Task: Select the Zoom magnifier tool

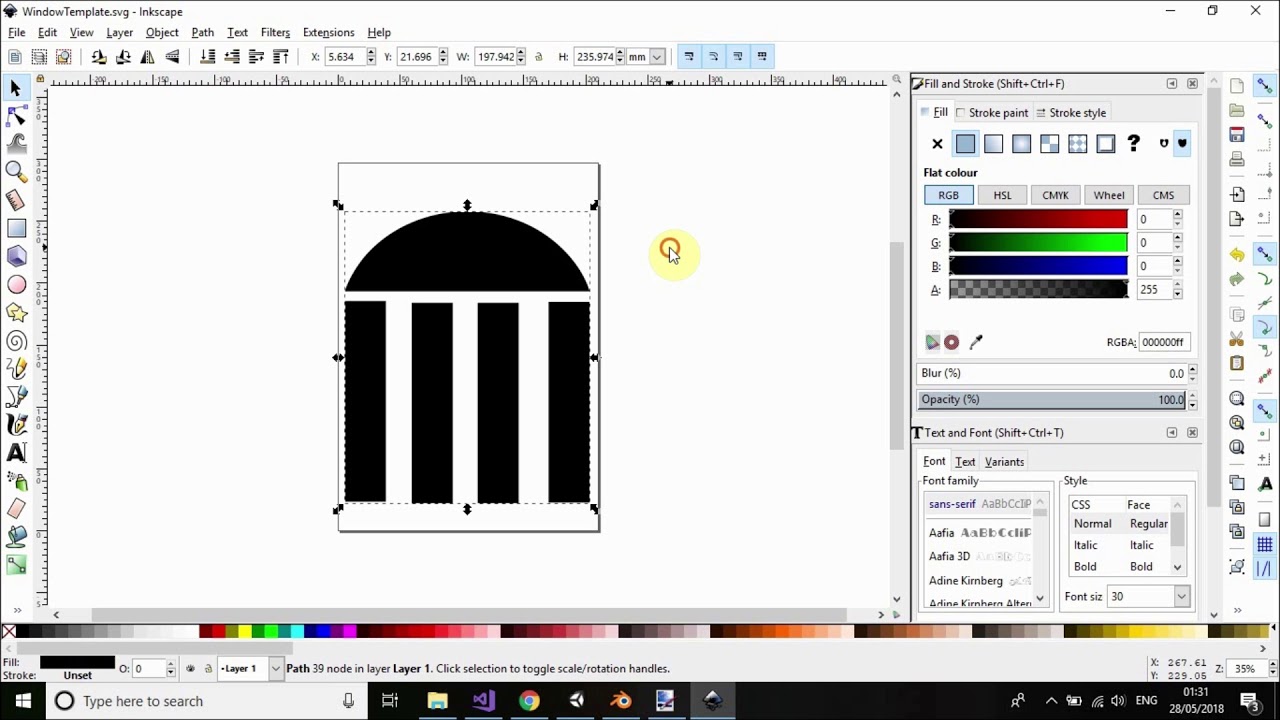Action: tap(16, 171)
